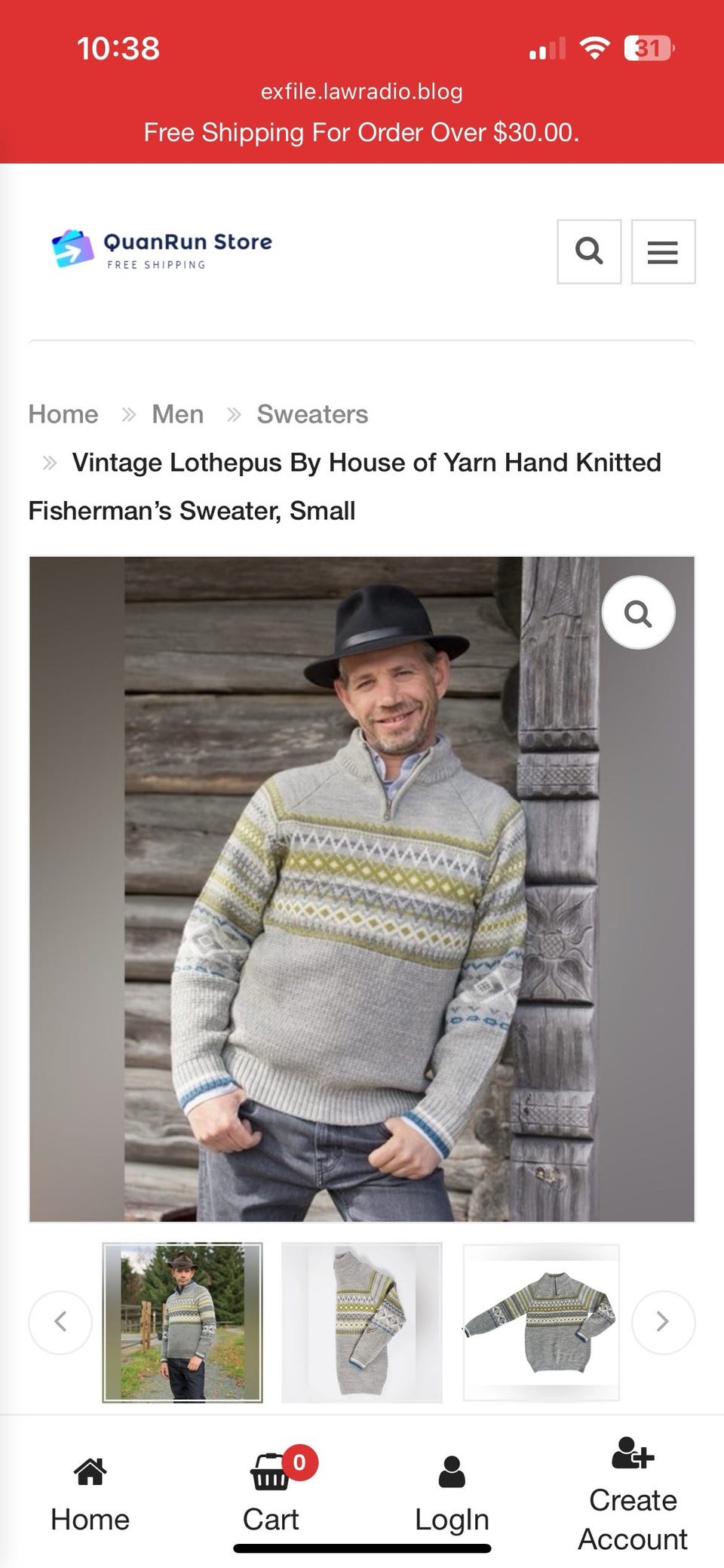
Task: Open the search icon in the header
Action: click(x=589, y=251)
